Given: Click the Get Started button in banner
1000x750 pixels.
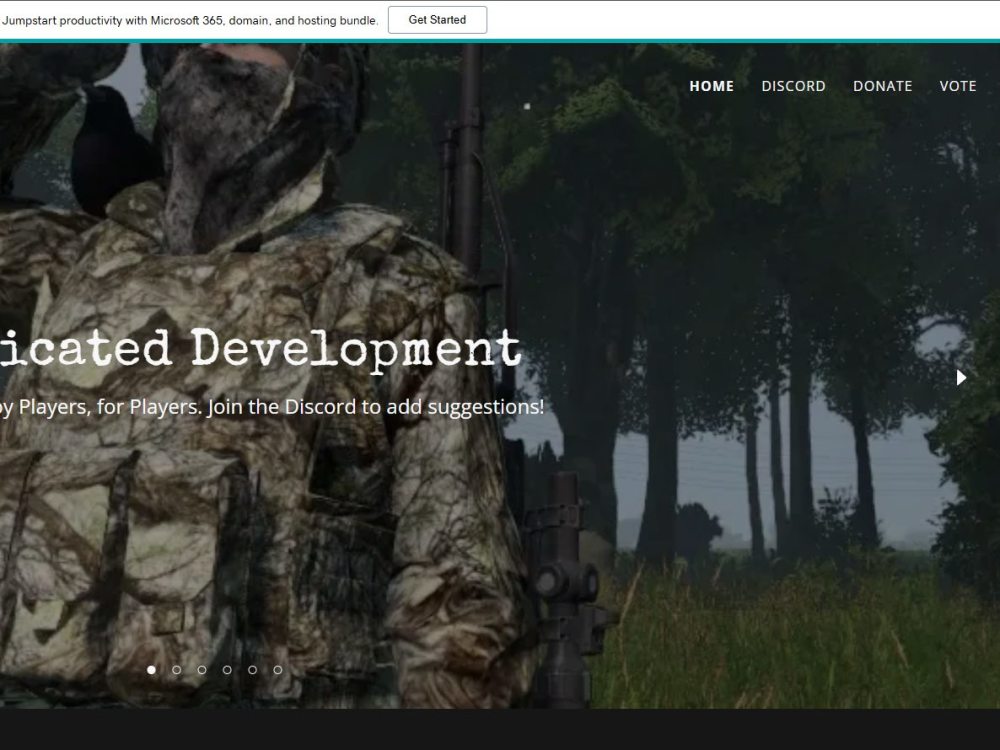Looking at the screenshot, I should coord(438,20).
